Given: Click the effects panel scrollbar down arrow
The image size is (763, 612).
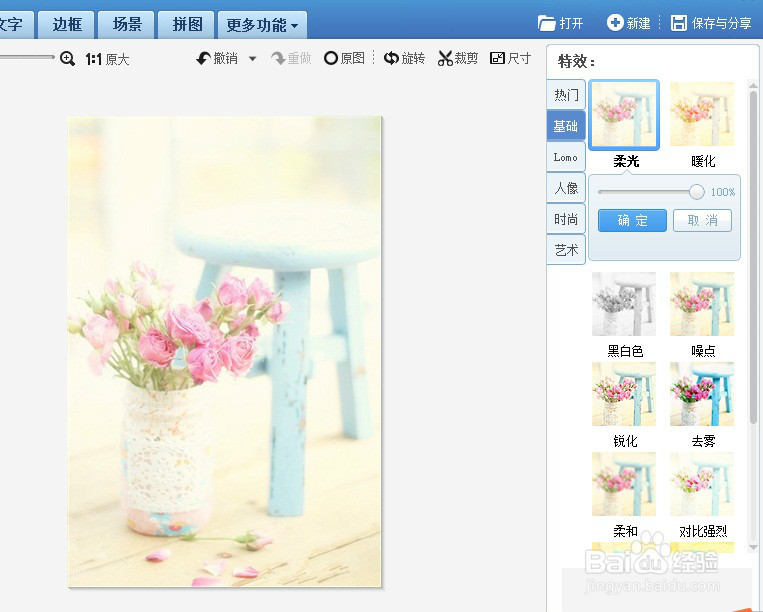Looking at the screenshot, I should pos(753,547).
